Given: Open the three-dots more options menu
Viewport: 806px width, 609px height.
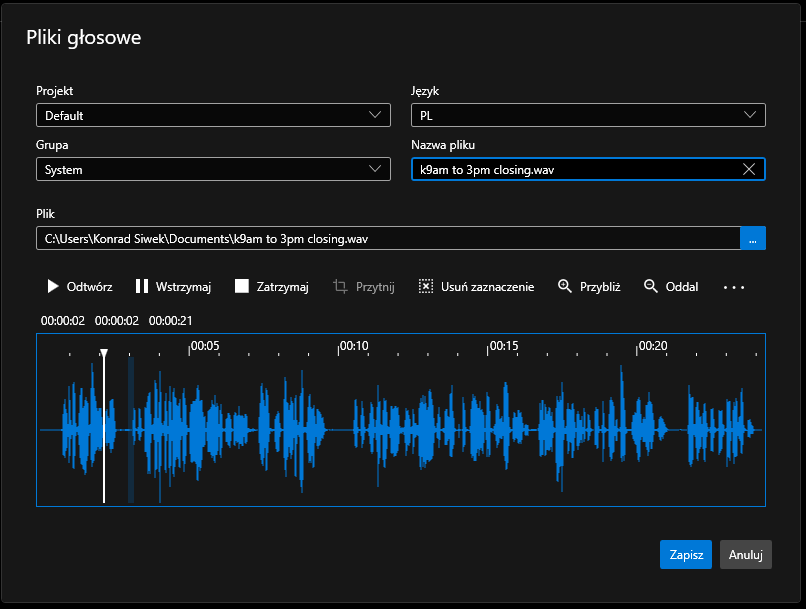Looking at the screenshot, I should 734,288.
